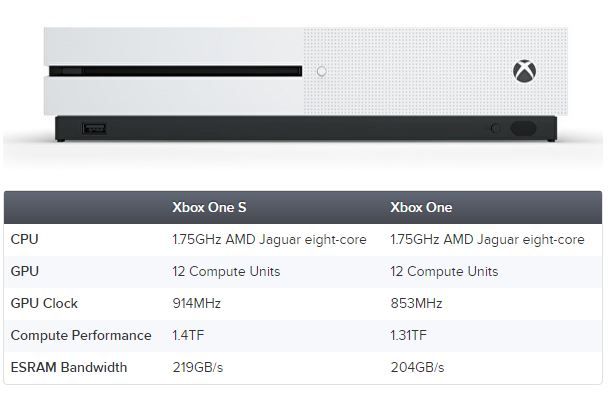The width and height of the screenshot is (612, 398).
Task: Click the Xbox One S column header
Action: [210, 207]
